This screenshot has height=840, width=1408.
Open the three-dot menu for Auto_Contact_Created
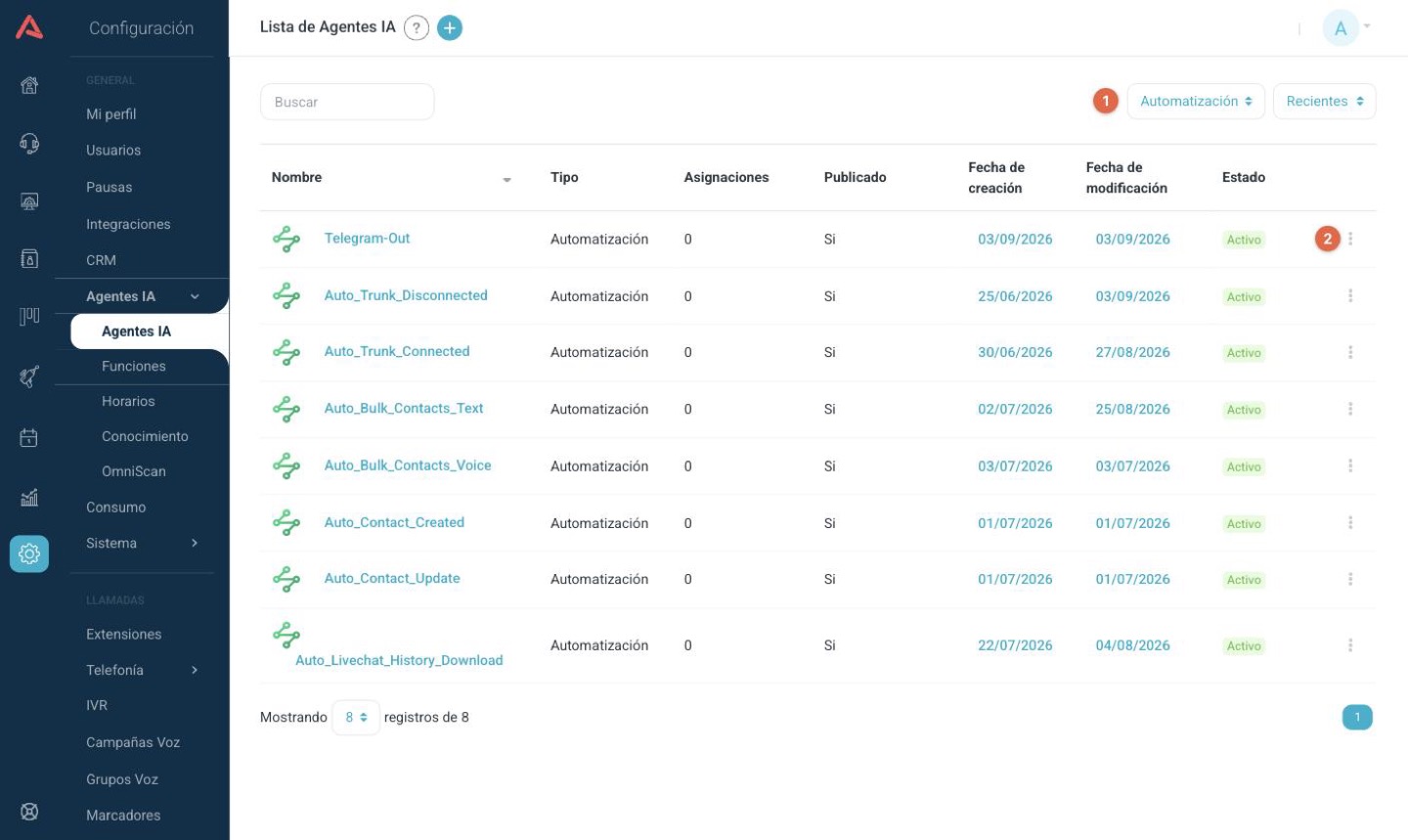1350,522
